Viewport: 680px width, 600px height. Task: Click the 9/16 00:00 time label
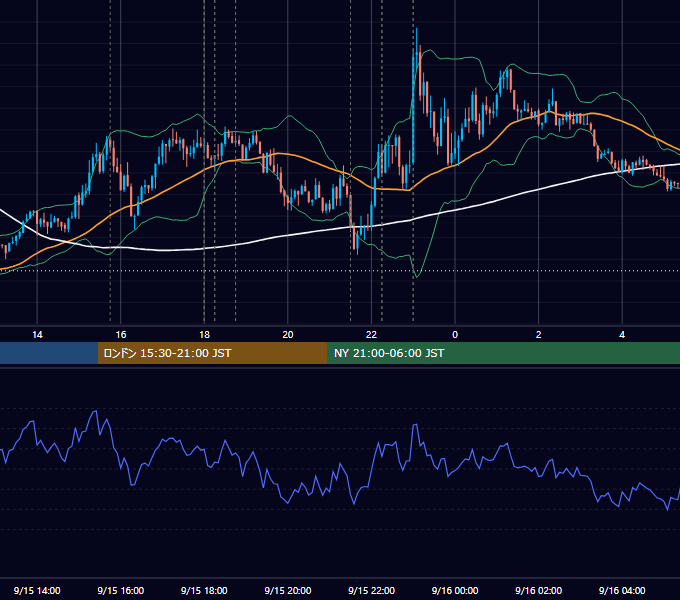tap(455, 590)
